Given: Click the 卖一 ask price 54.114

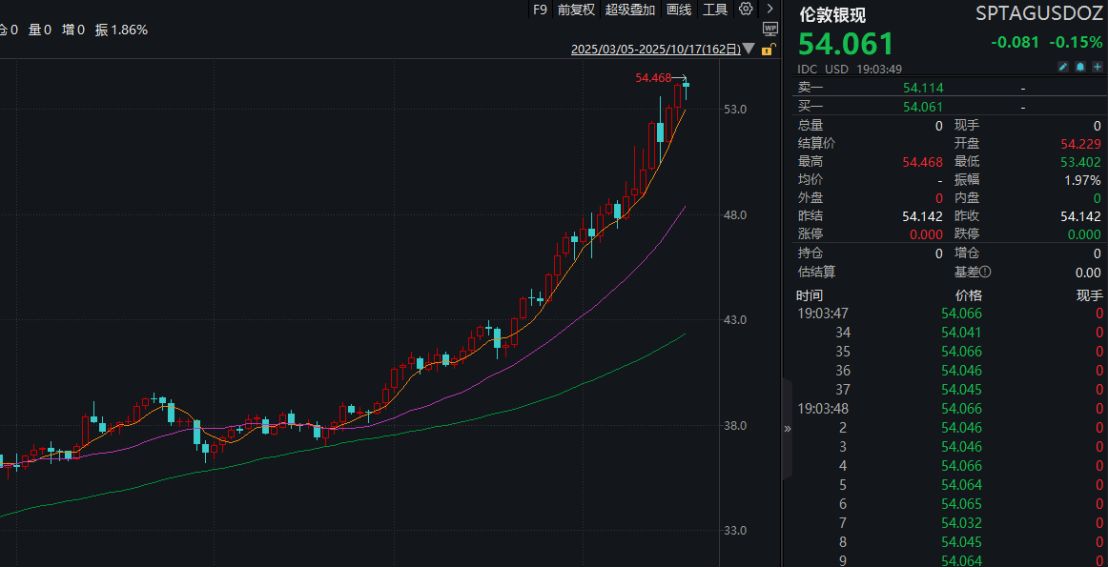Looking at the screenshot, I should tap(923, 88).
